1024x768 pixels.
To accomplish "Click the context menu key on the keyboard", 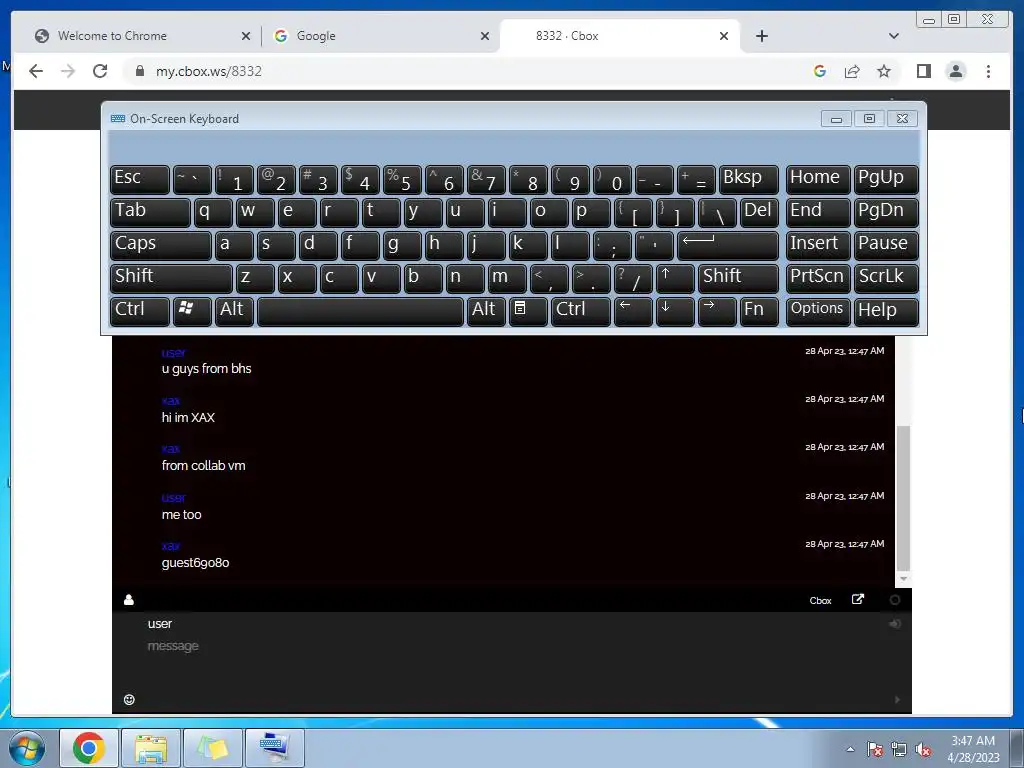I will [528, 312].
